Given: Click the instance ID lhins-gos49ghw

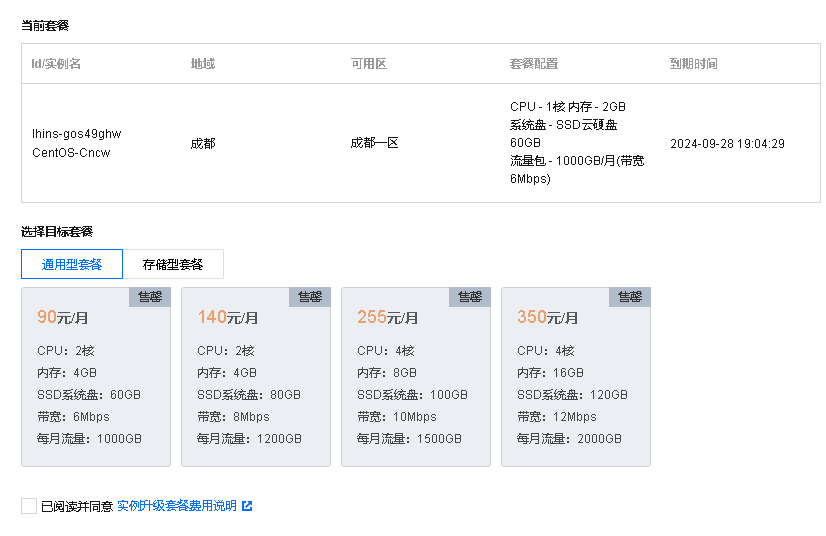Looking at the screenshot, I should tap(76, 134).
